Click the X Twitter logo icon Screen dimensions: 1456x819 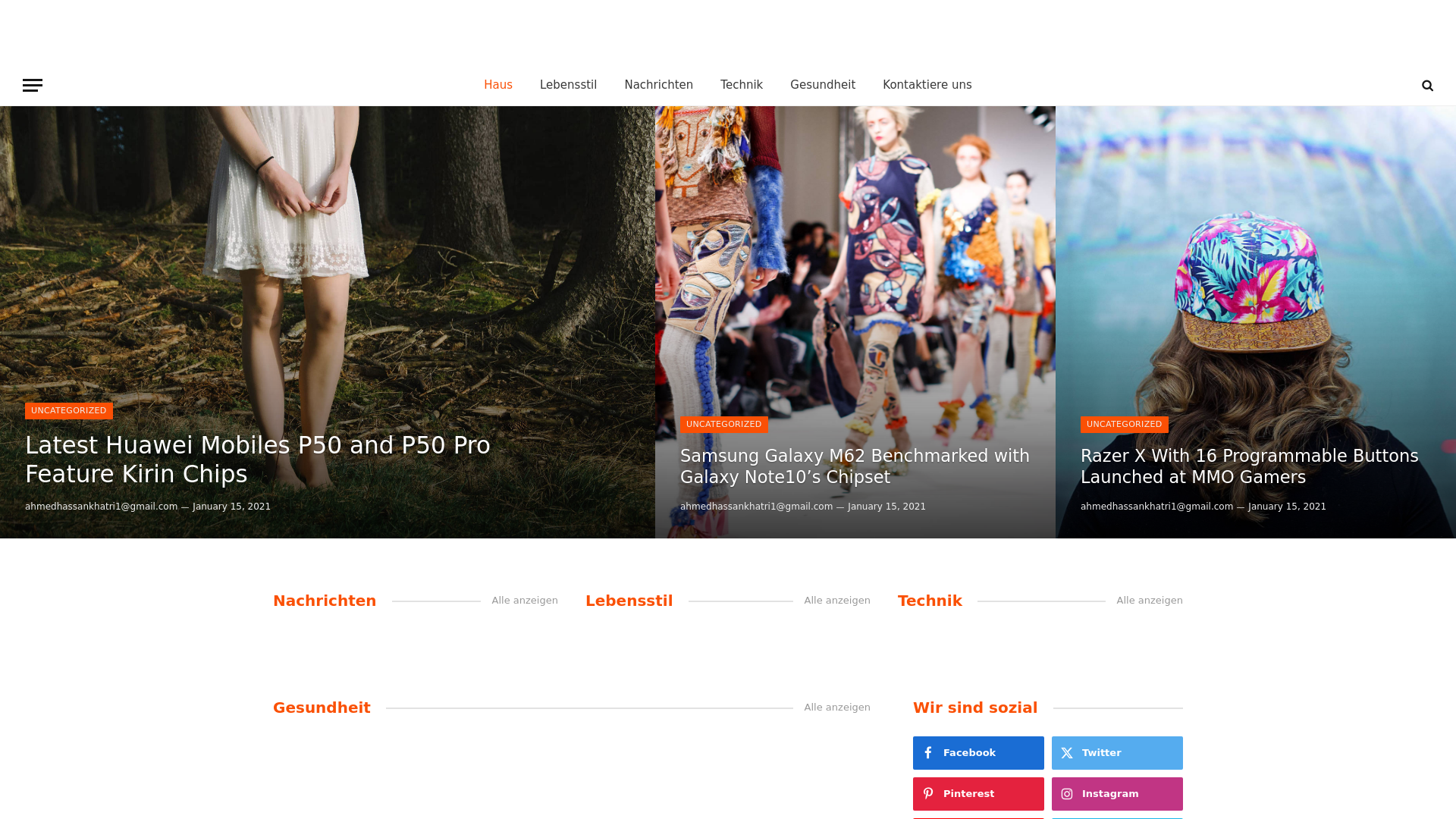[x=1067, y=753]
